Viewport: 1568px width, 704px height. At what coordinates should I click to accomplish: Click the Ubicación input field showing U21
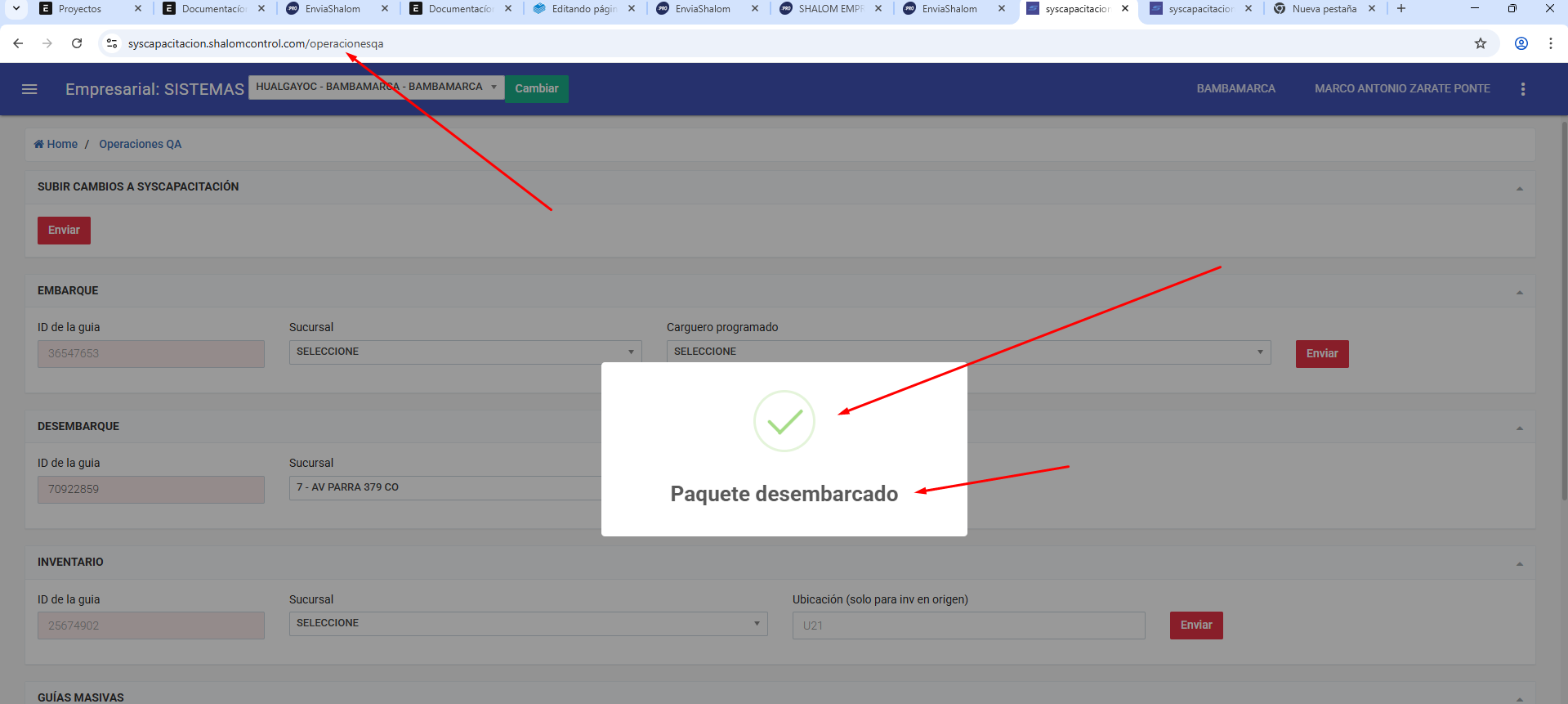[968, 626]
